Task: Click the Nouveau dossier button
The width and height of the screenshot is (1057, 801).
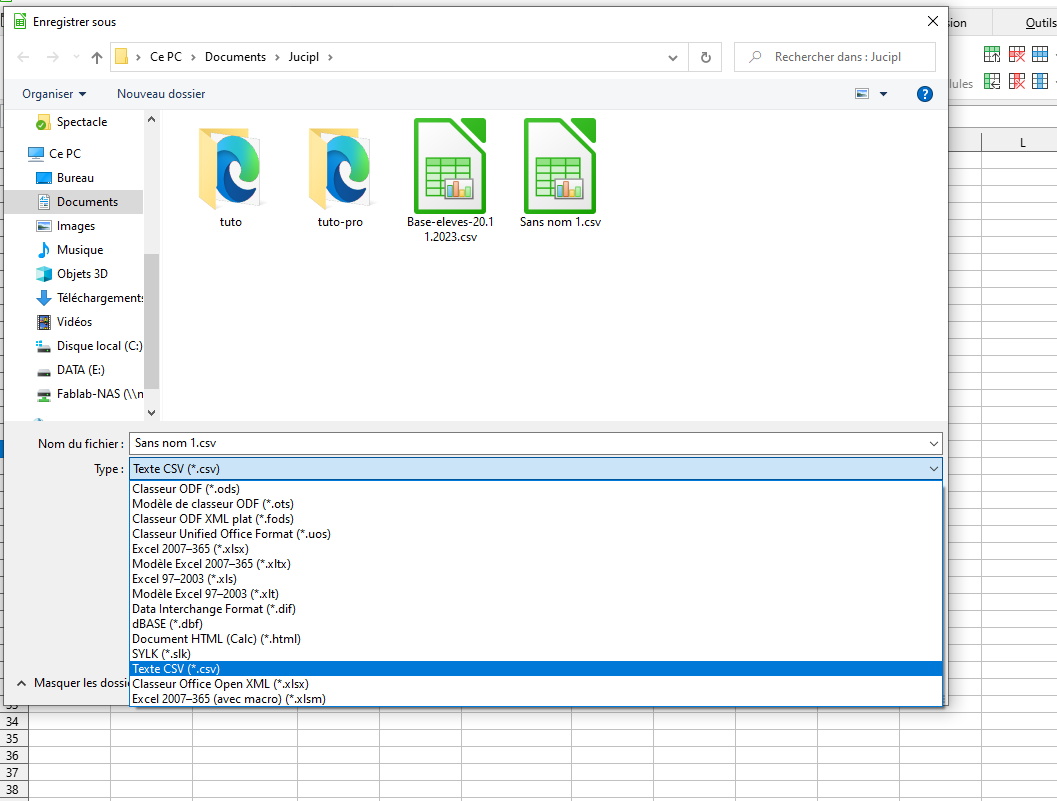Action: [161, 94]
